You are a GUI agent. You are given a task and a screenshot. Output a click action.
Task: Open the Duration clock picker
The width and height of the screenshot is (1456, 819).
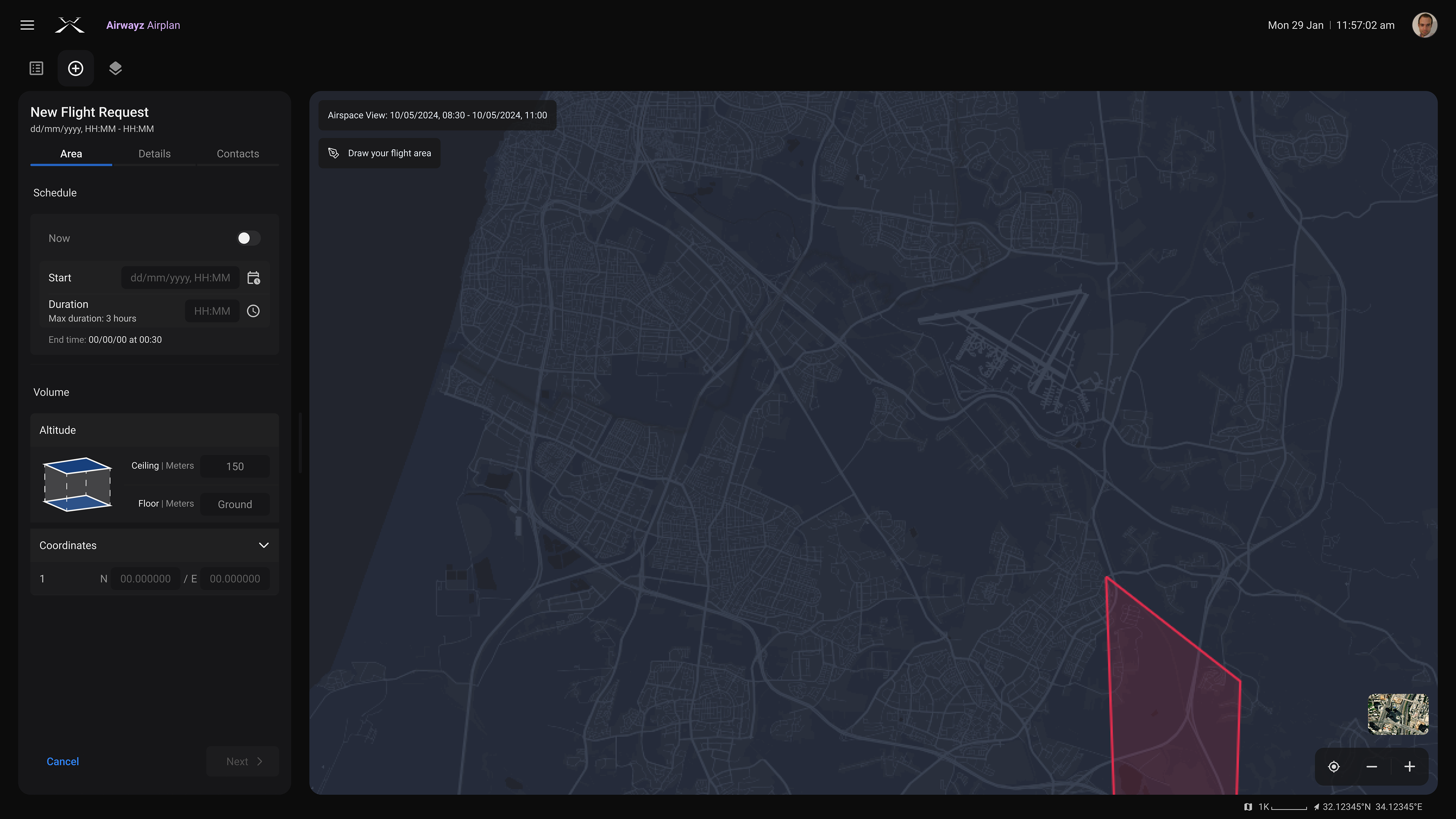click(x=253, y=311)
